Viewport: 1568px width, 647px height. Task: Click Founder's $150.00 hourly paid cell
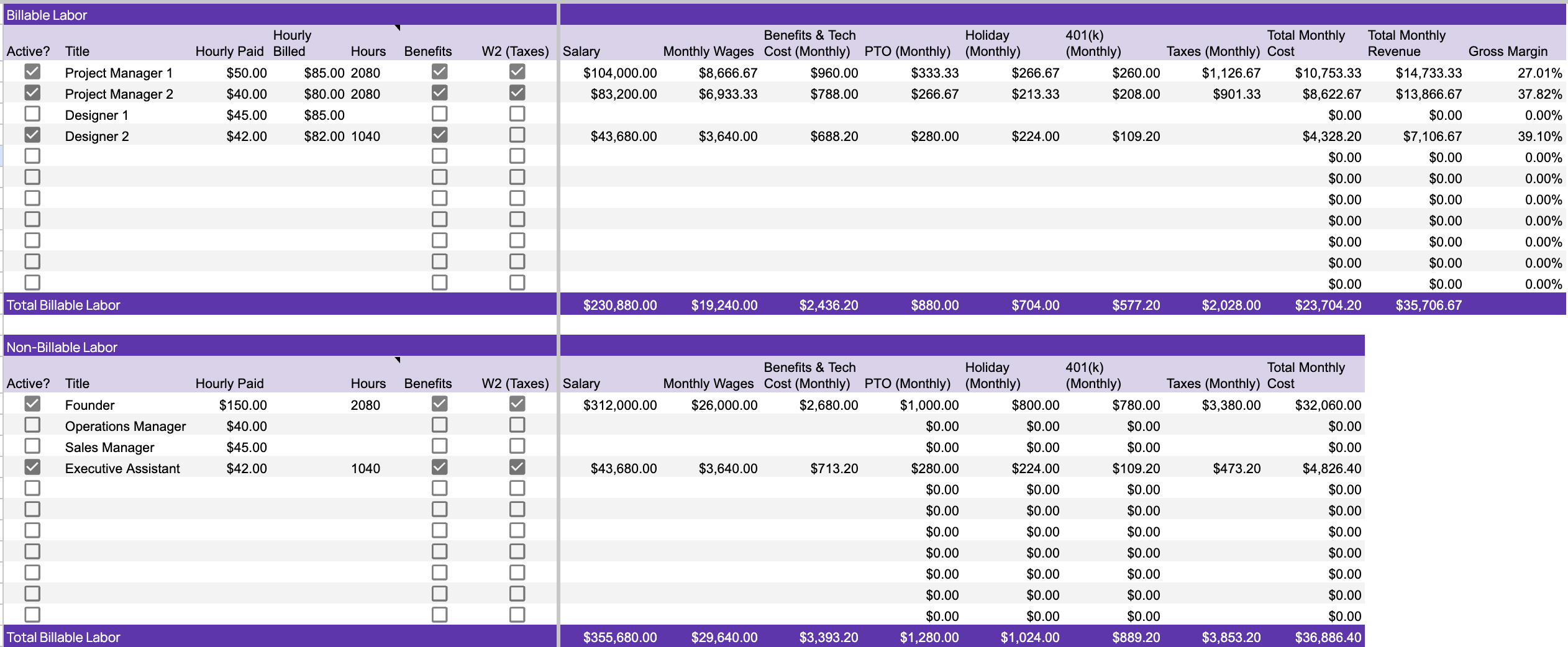(x=243, y=405)
